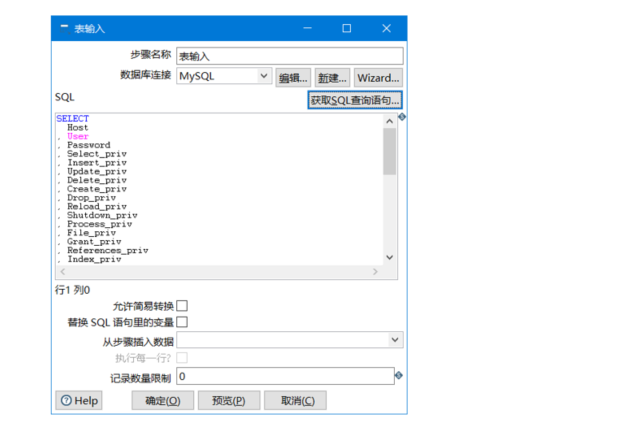This screenshot has height=421, width=618.
Task: Minimize the 表输入 dialog window
Action: [x=307, y=28]
